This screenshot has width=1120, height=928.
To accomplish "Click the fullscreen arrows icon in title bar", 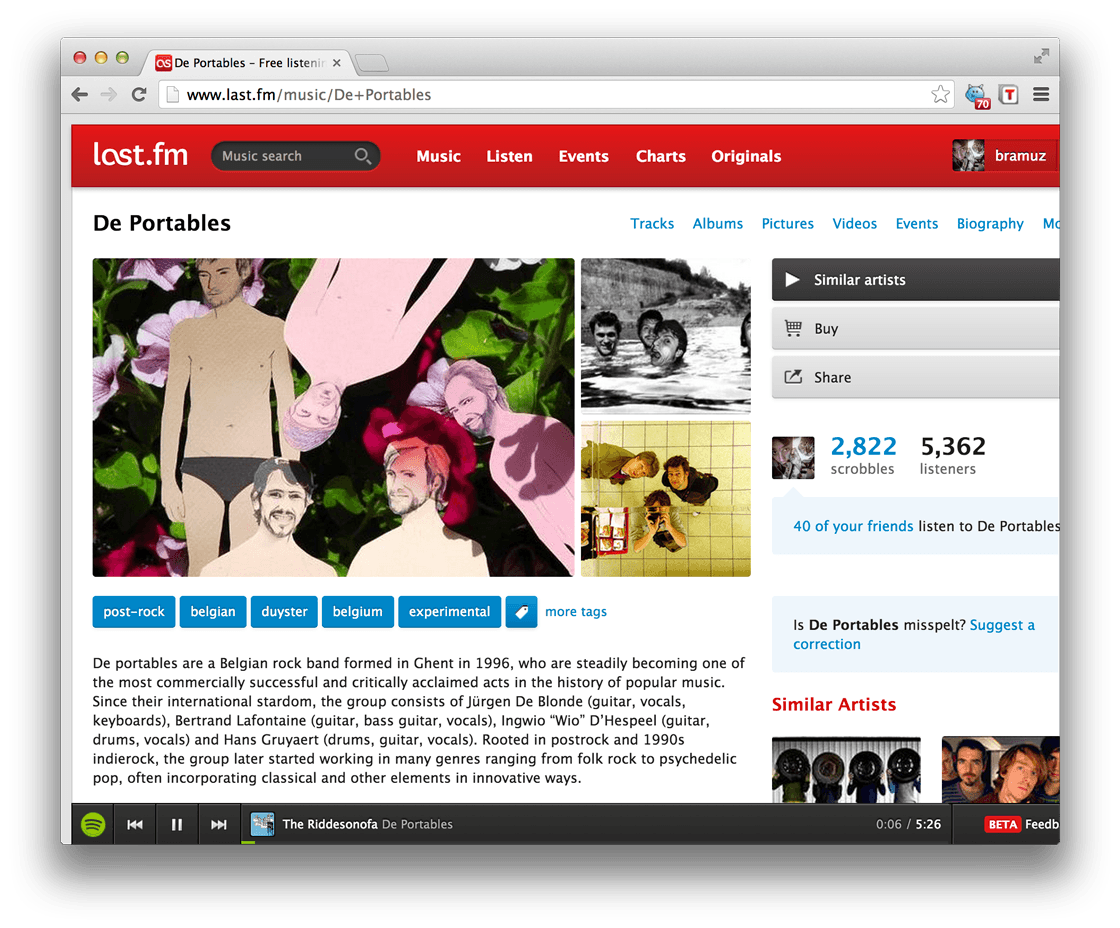I will (x=1041, y=56).
